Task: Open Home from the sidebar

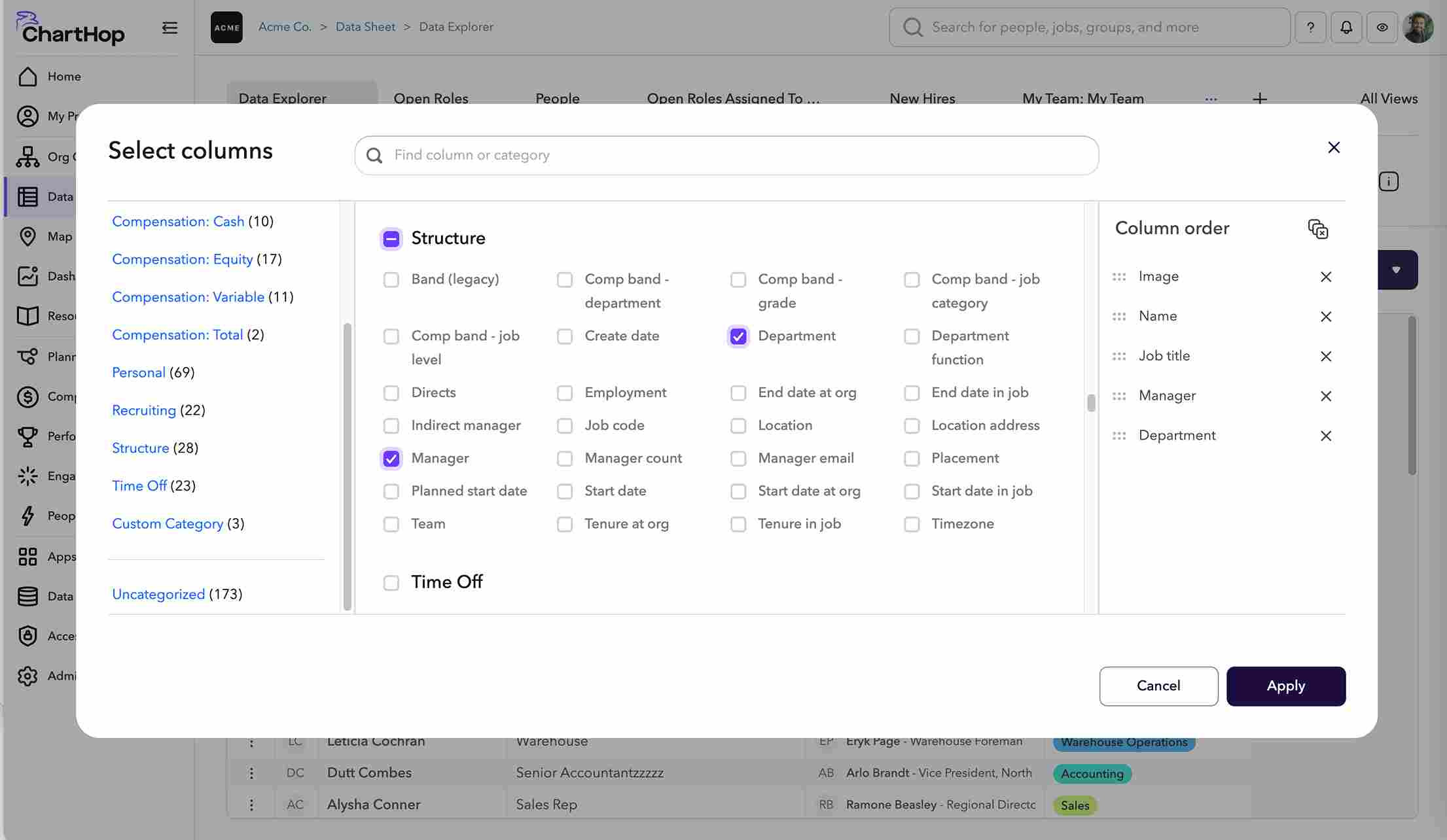Action: [x=63, y=77]
